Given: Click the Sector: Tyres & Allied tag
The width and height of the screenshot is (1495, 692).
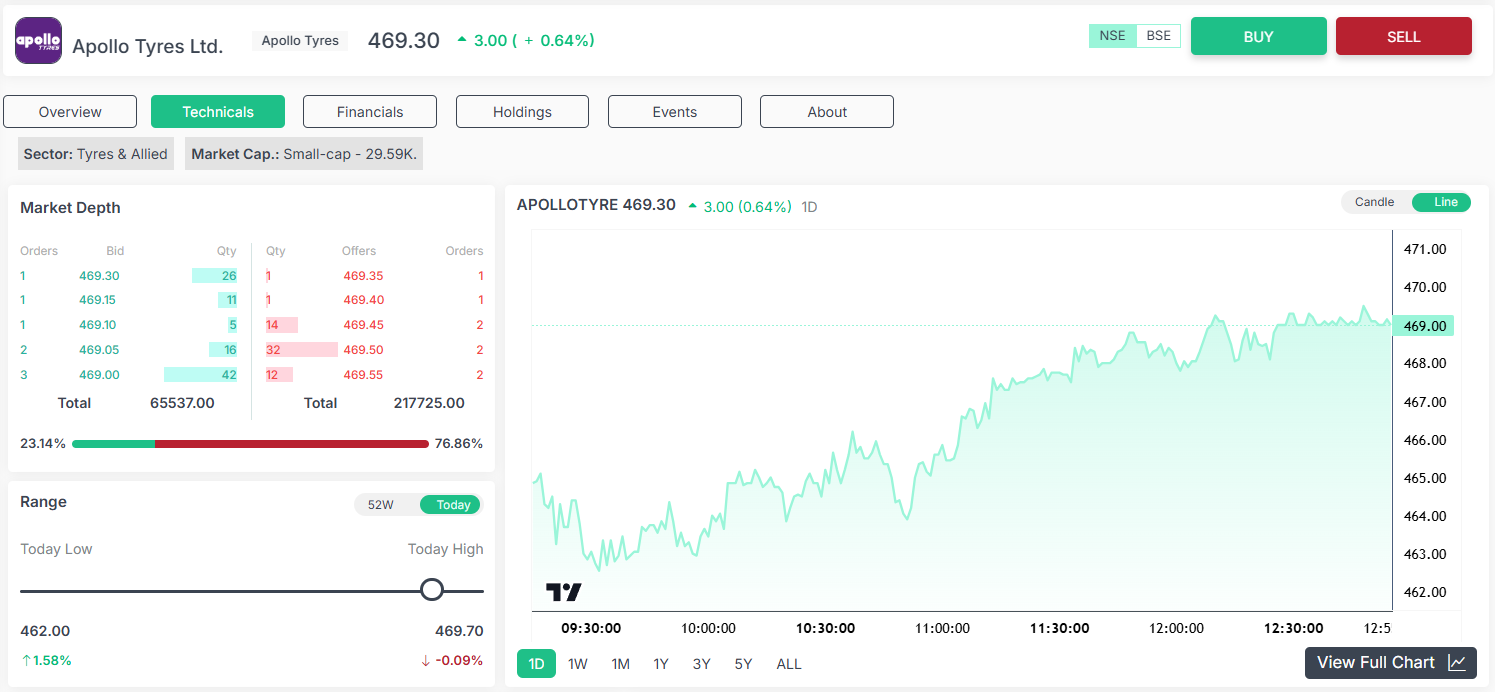Looking at the screenshot, I should pos(96,154).
